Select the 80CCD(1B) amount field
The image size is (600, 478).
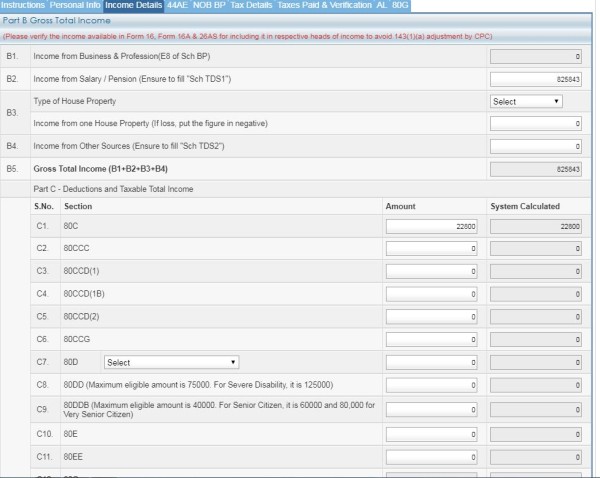tap(432, 294)
